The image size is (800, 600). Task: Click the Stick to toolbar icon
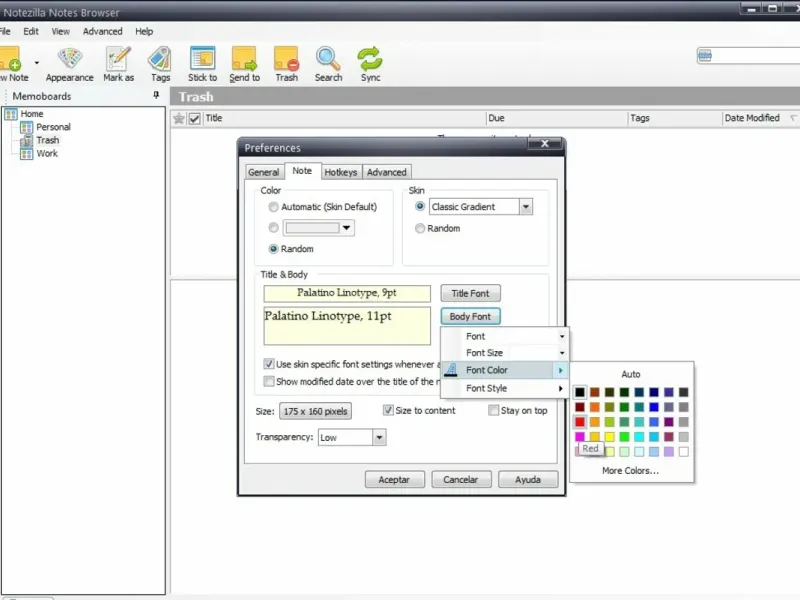203,58
